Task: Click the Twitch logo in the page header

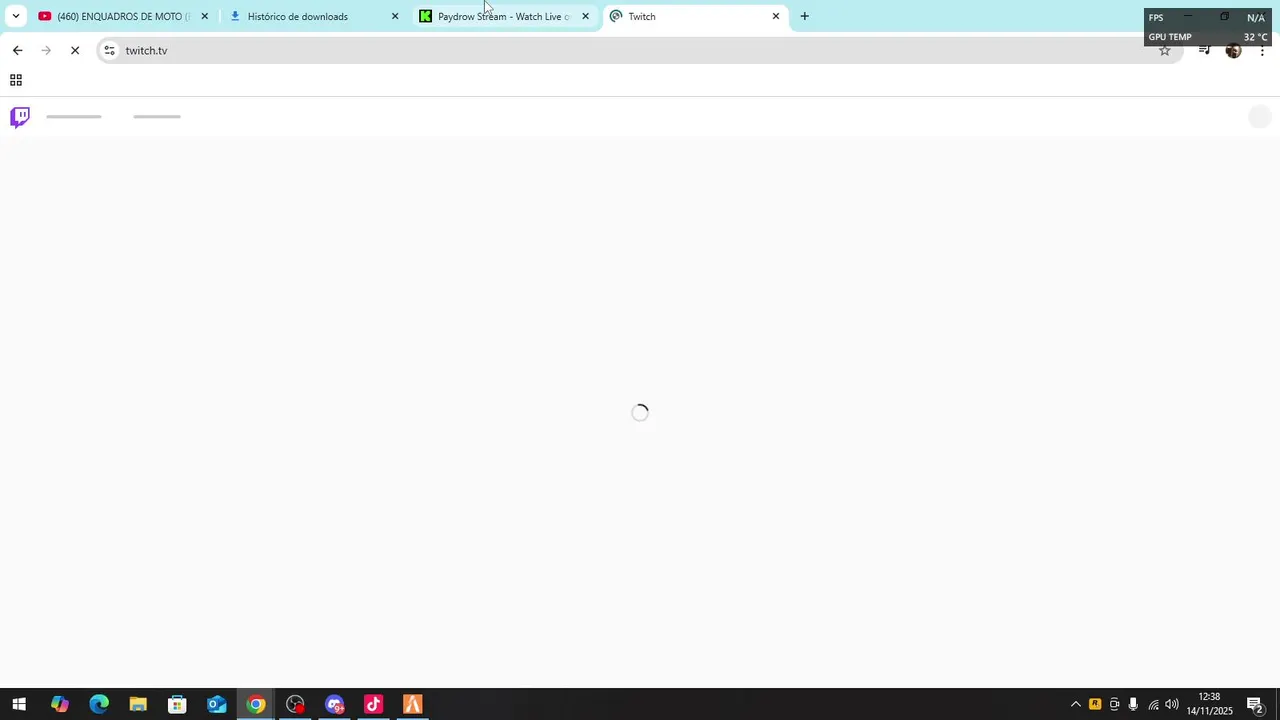Action: point(20,117)
